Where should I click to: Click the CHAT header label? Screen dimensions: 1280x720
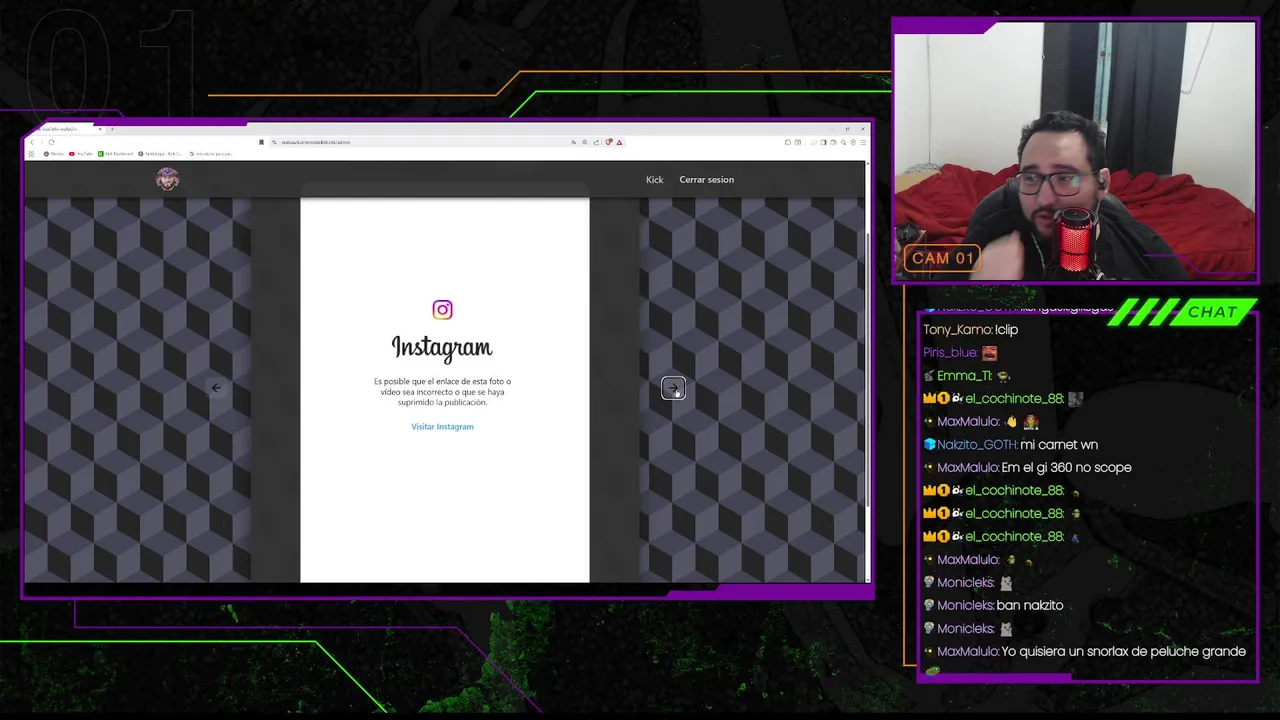[x=1212, y=312]
